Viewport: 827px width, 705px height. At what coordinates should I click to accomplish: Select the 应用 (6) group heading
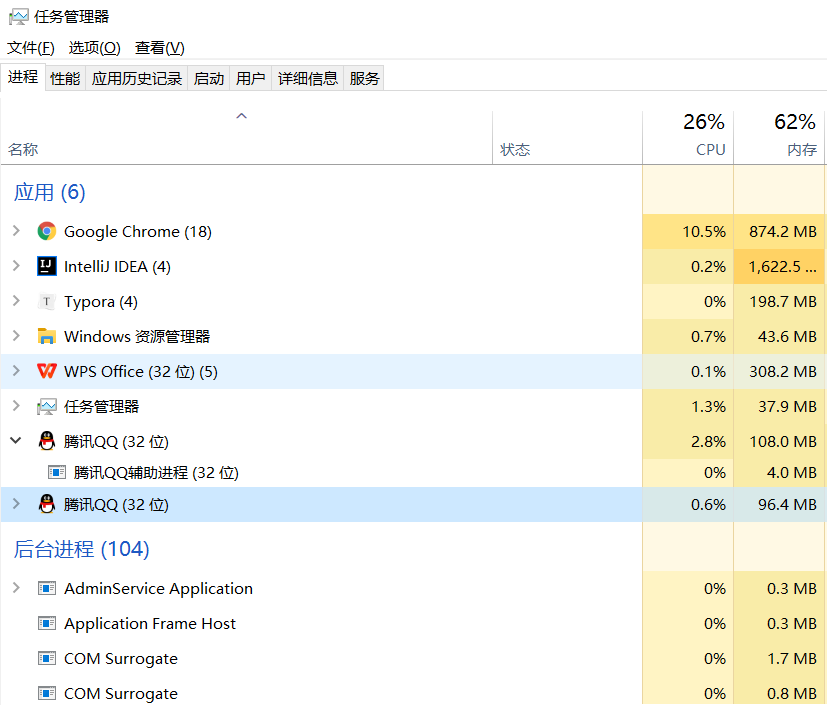(50, 192)
